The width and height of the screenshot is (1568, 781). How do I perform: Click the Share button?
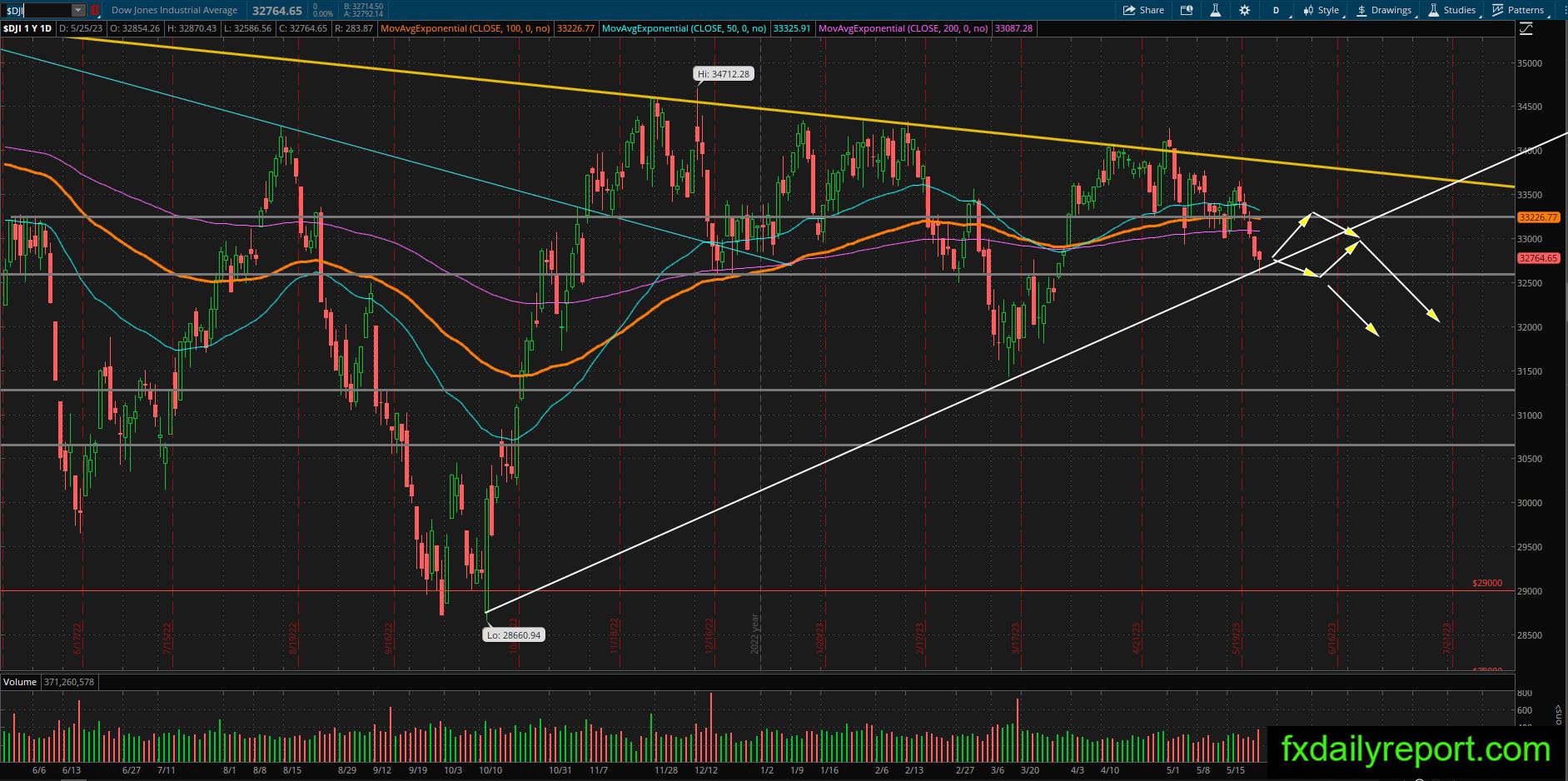(x=1143, y=10)
